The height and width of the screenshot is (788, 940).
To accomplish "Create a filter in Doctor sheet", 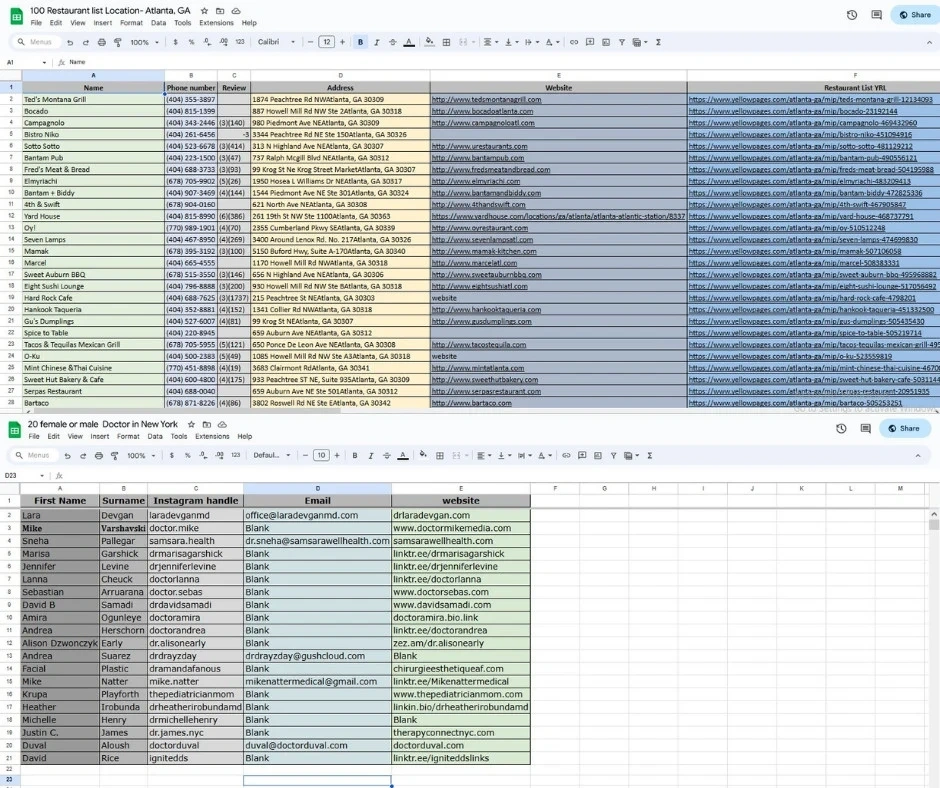I will pos(613,456).
